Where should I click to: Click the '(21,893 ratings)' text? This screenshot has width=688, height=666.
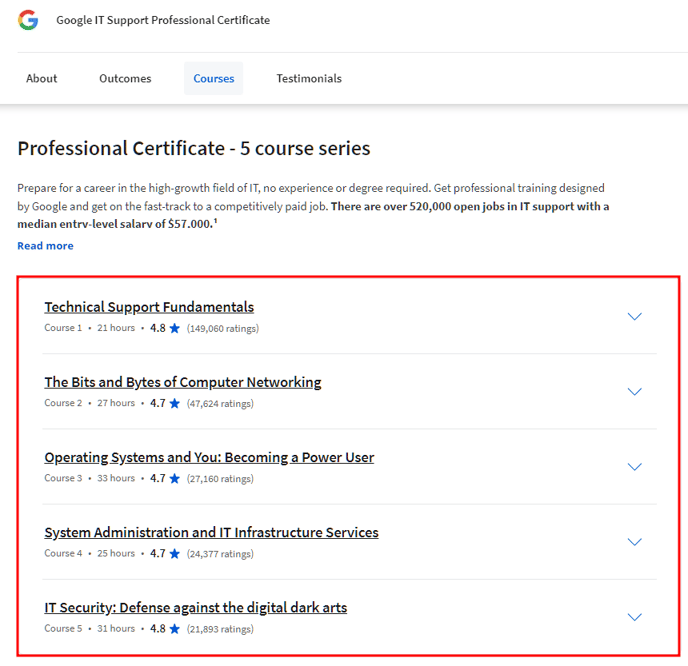tap(220, 629)
